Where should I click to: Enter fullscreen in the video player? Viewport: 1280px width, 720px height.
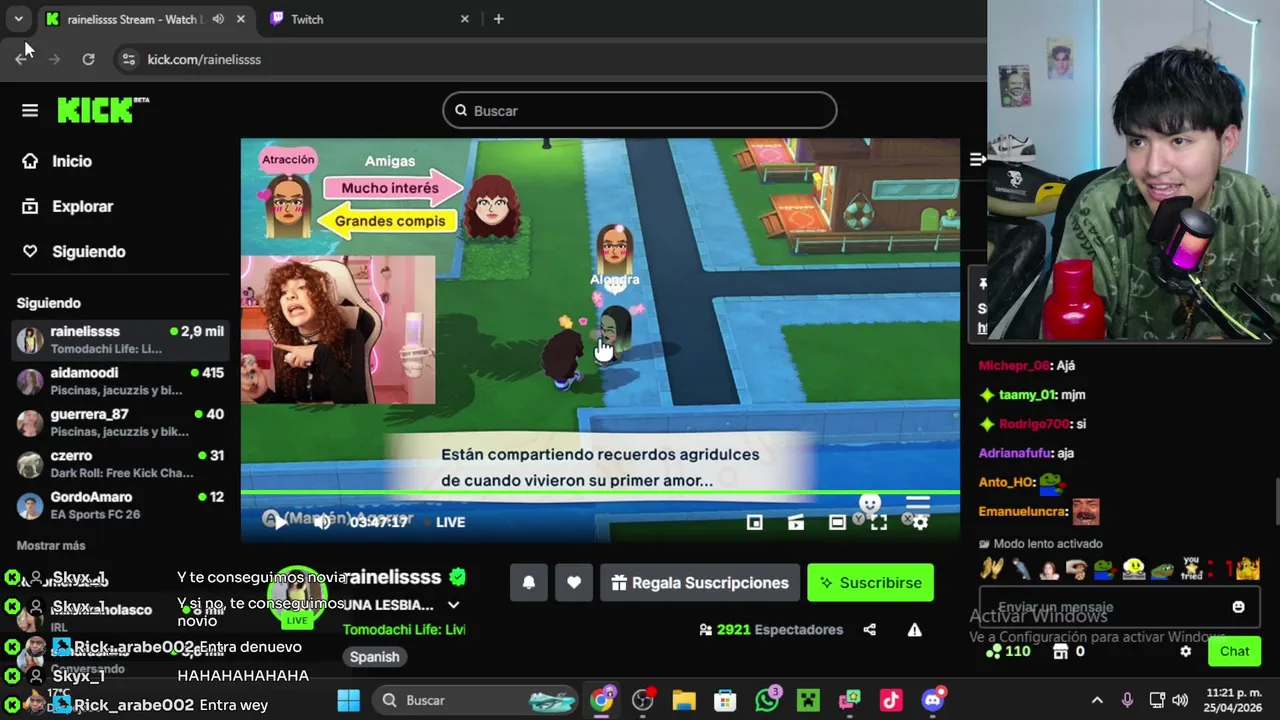click(878, 522)
